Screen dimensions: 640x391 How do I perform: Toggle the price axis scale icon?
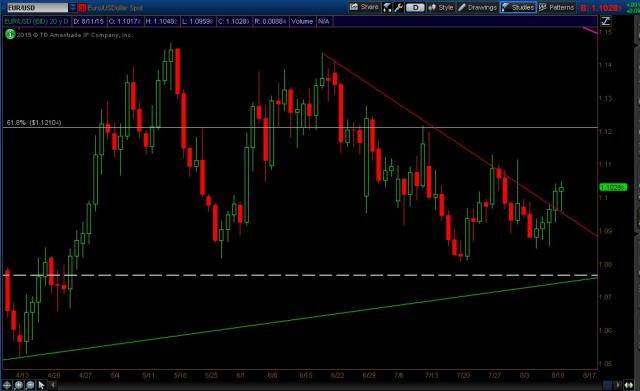click(605, 21)
